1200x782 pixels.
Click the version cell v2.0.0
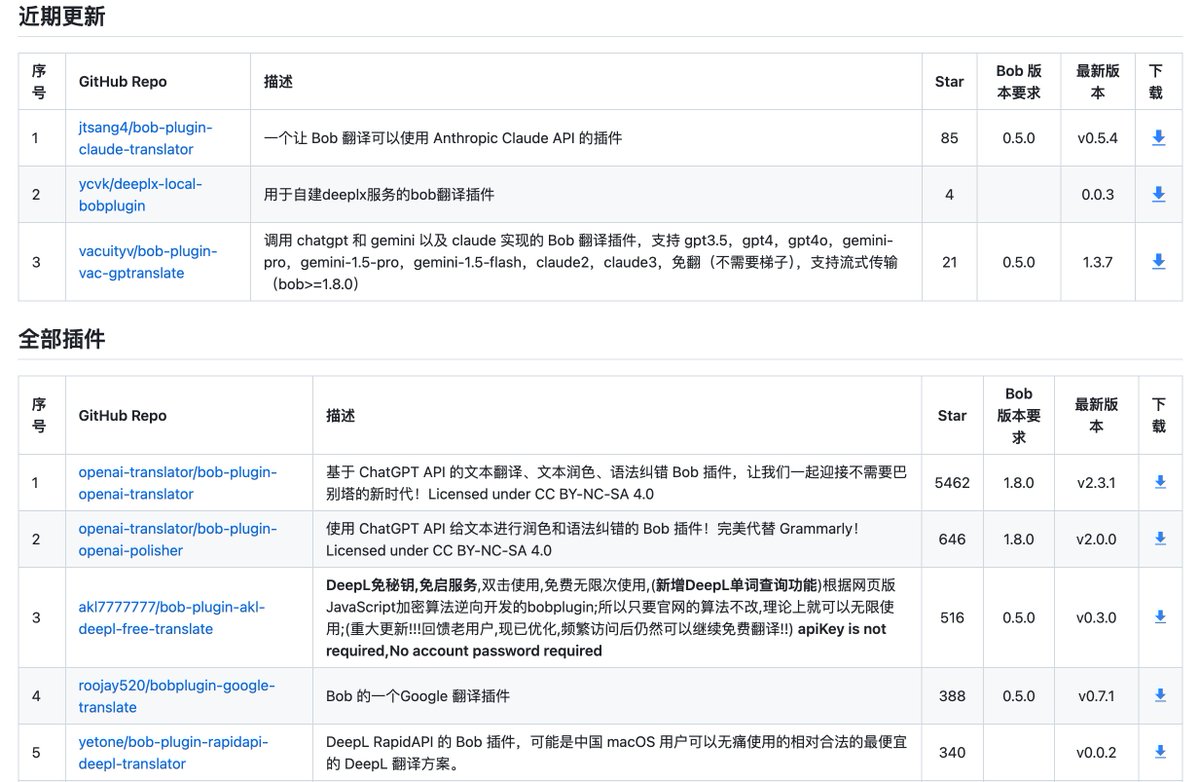tap(1096, 539)
